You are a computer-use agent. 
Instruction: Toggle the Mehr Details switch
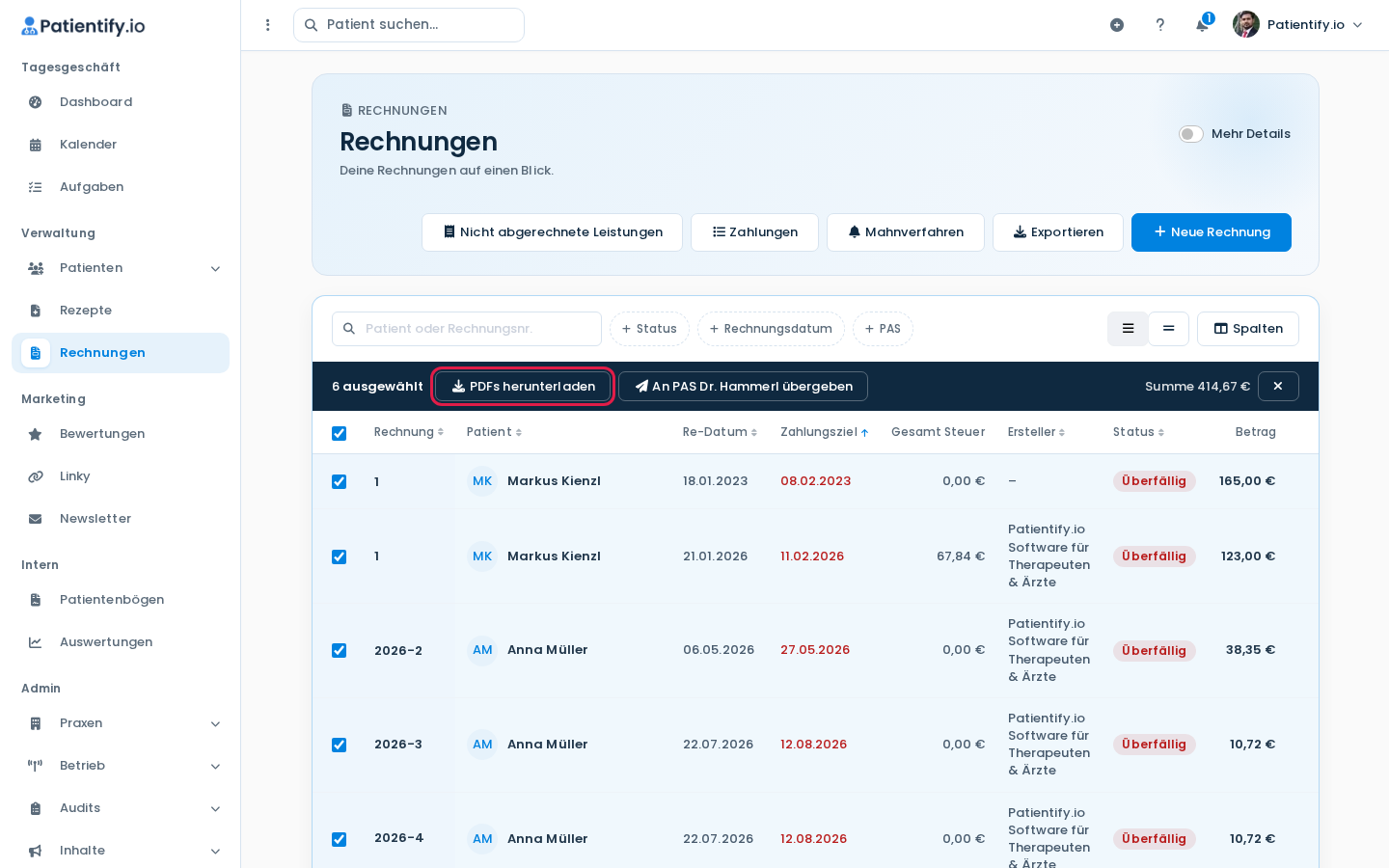click(1191, 134)
